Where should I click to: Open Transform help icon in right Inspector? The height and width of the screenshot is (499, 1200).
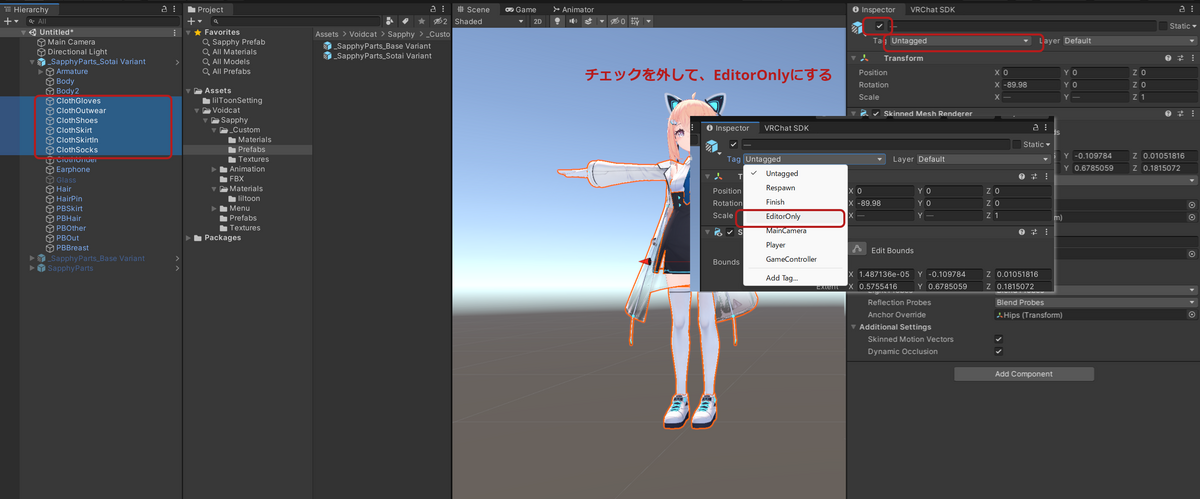click(1167, 58)
